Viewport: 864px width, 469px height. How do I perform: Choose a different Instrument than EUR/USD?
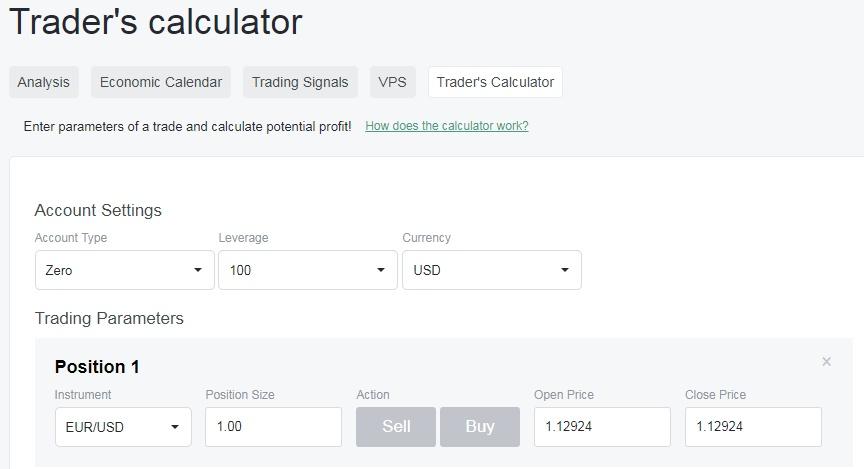coord(123,427)
